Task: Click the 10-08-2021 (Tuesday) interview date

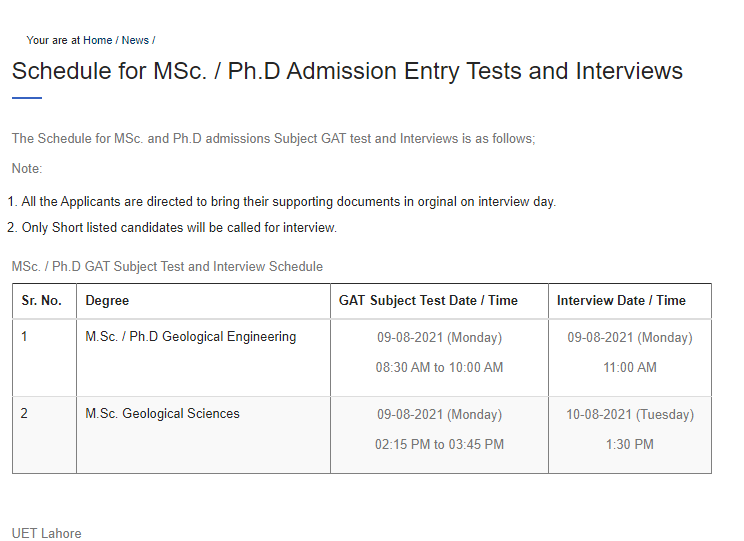Action: [x=630, y=414]
